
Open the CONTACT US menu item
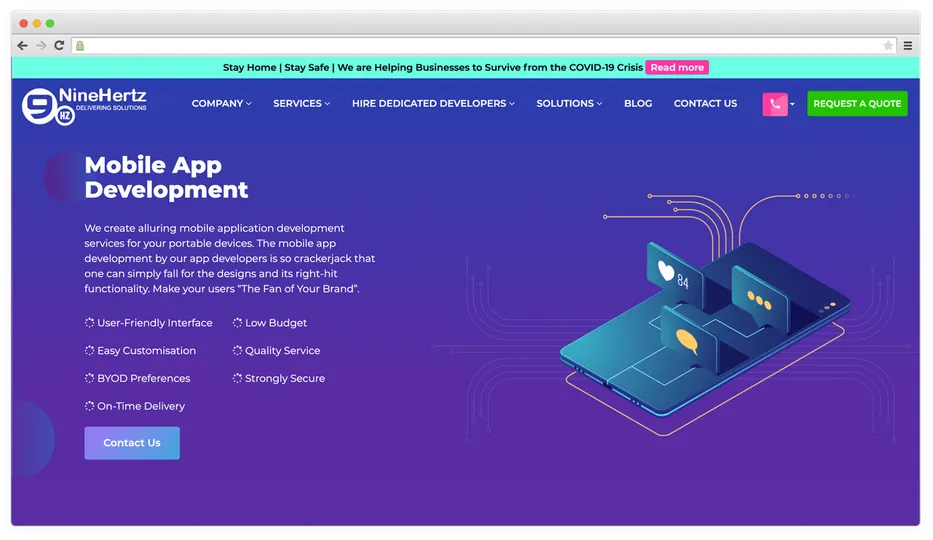pyautogui.click(x=705, y=104)
